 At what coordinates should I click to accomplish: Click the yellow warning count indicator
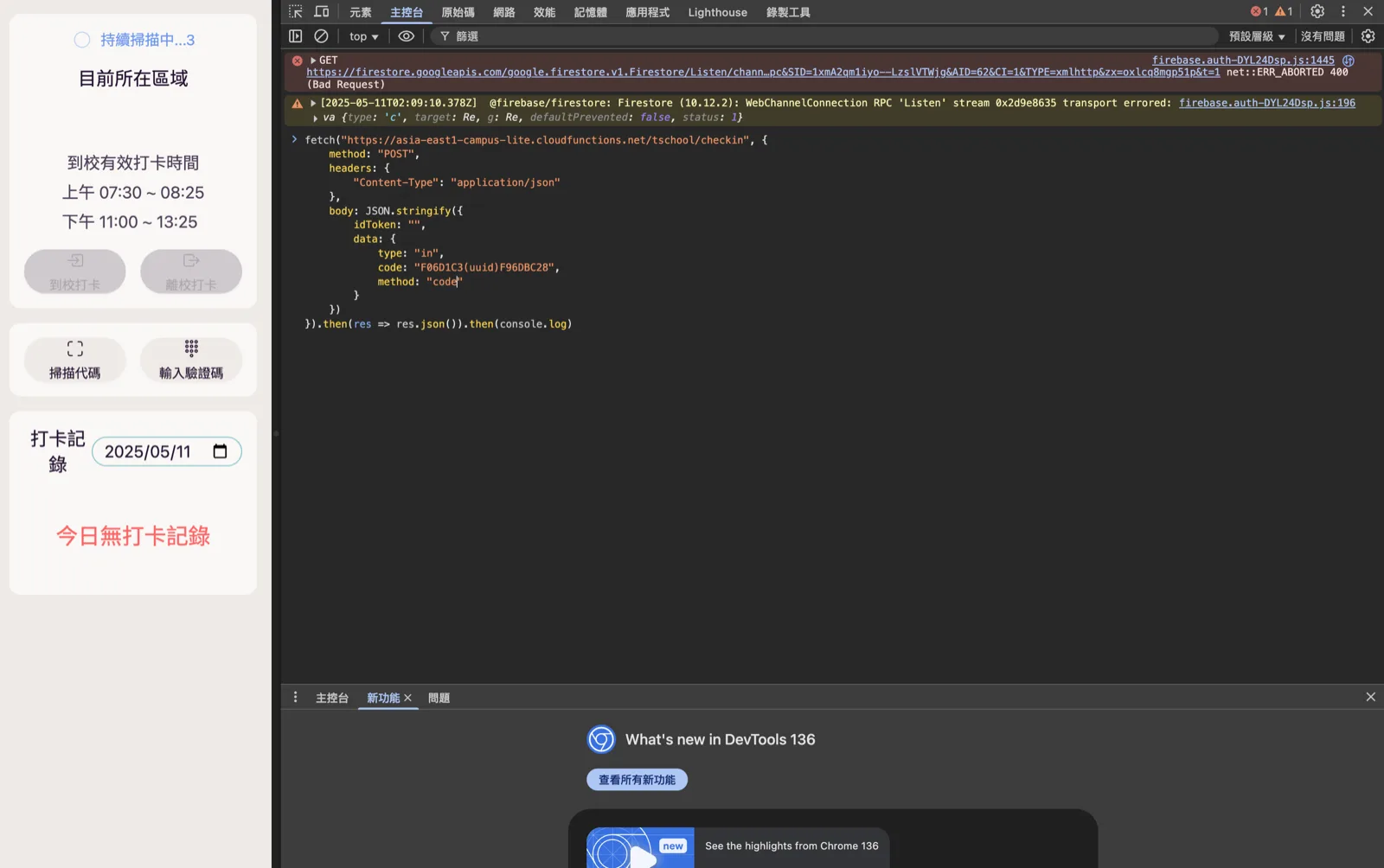1284,12
